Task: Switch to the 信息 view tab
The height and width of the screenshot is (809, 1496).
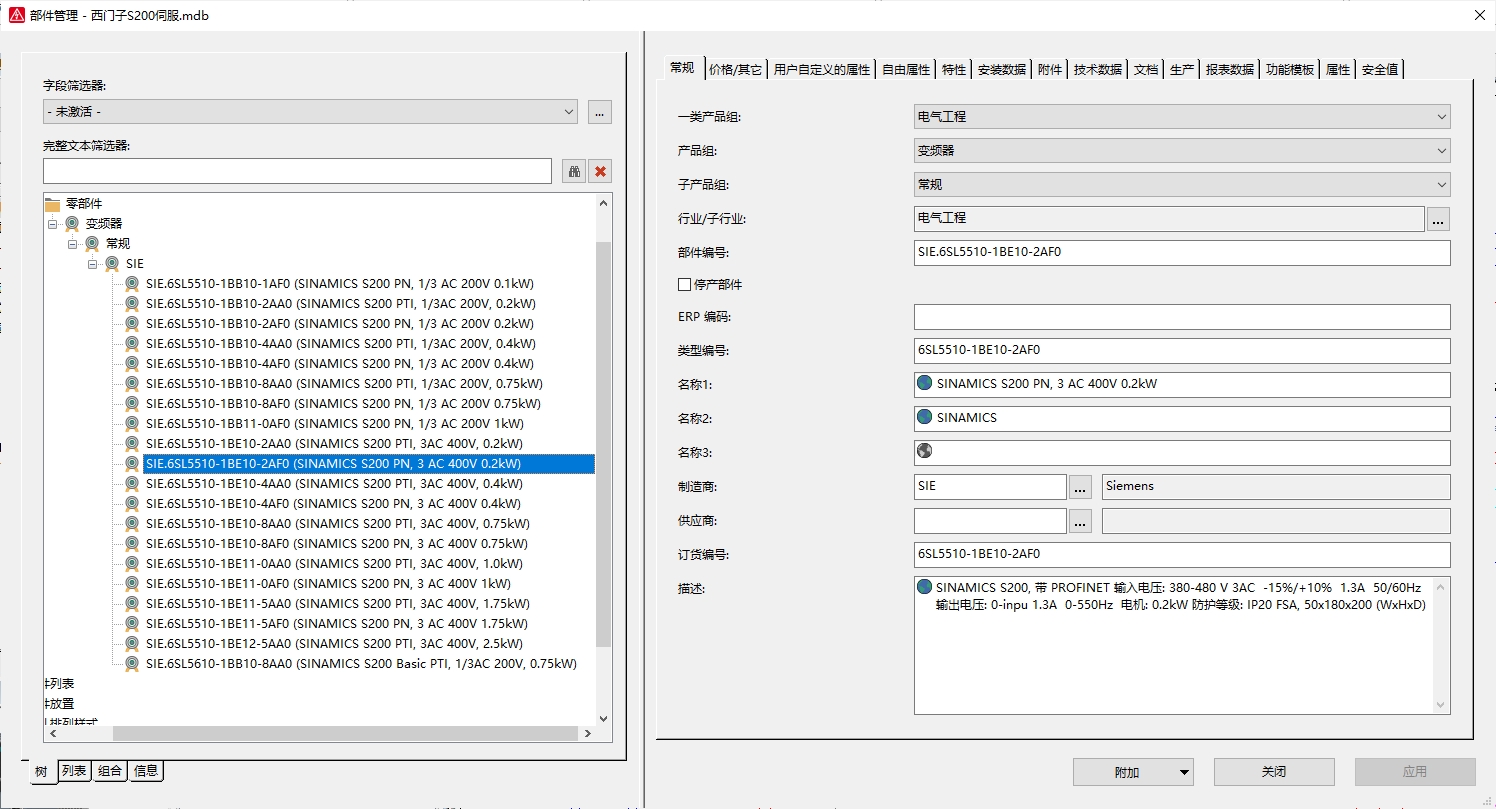Action: pyautogui.click(x=146, y=771)
